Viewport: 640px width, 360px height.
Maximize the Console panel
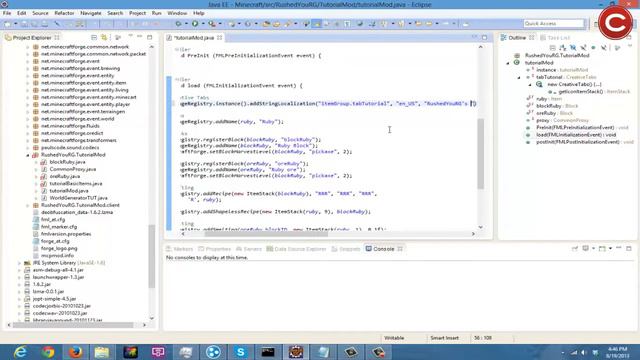click(629, 248)
